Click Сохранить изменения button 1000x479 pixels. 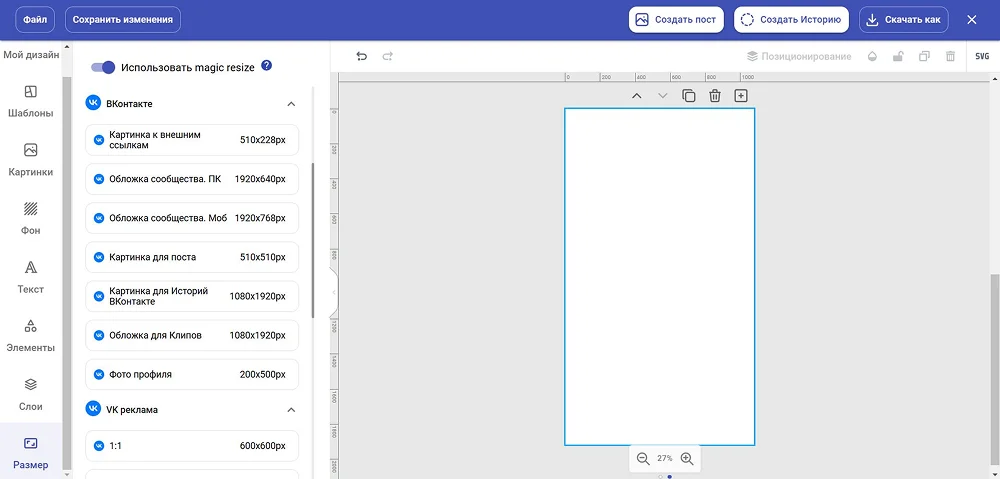click(123, 20)
